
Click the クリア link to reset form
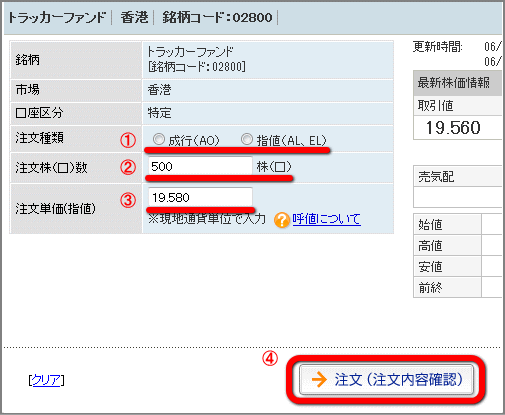pos(46,380)
